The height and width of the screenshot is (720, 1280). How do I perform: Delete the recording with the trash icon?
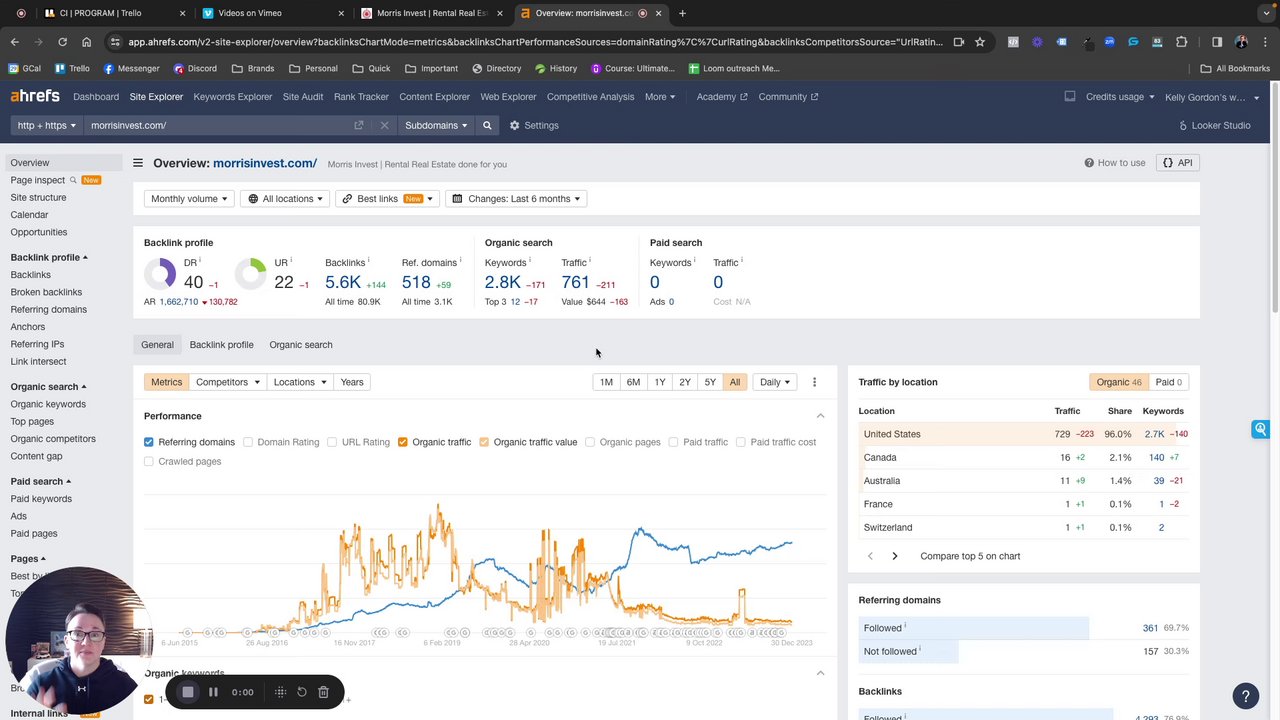click(323, 692)
